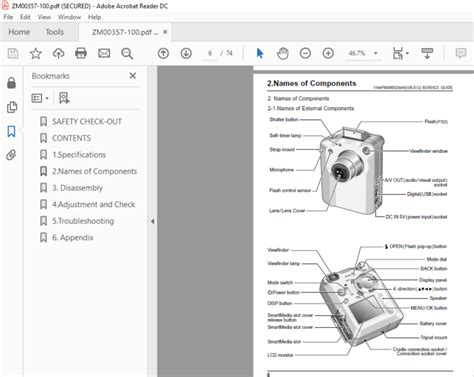
Task: Switch to the Tools tab
Action: pos(55,32)
